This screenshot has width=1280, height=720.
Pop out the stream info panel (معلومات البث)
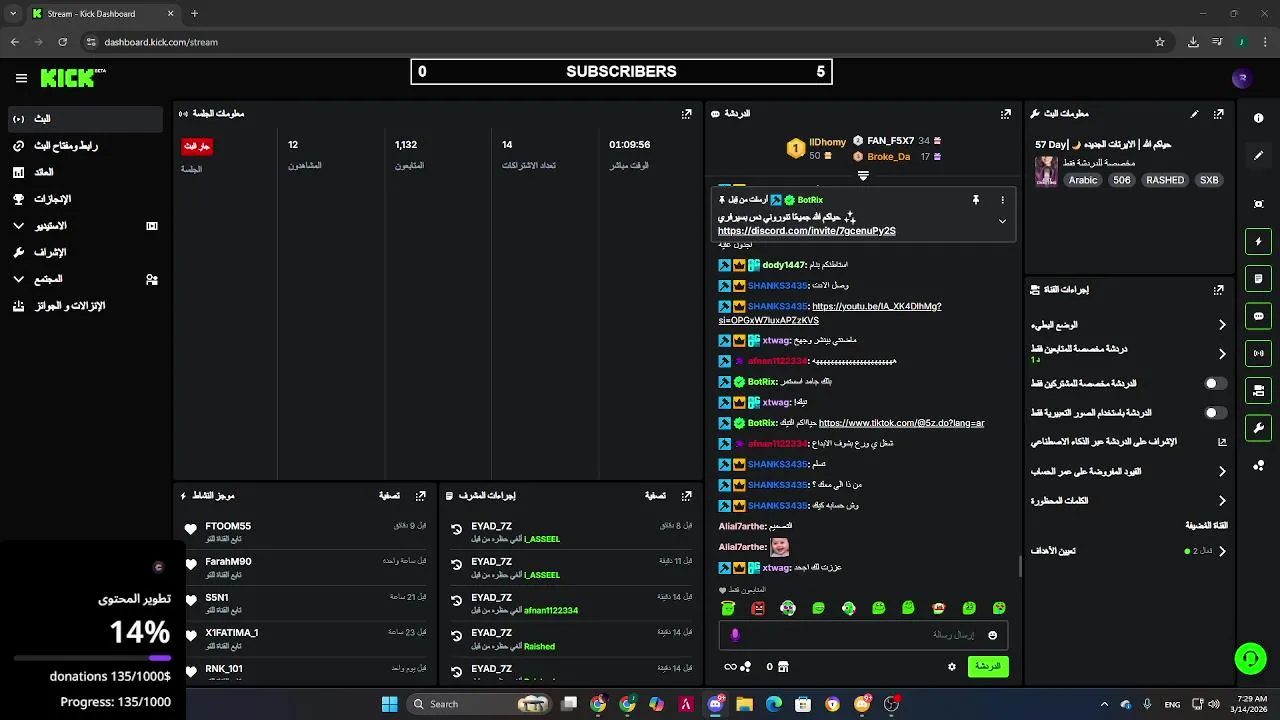click(x=1218, y=114)
